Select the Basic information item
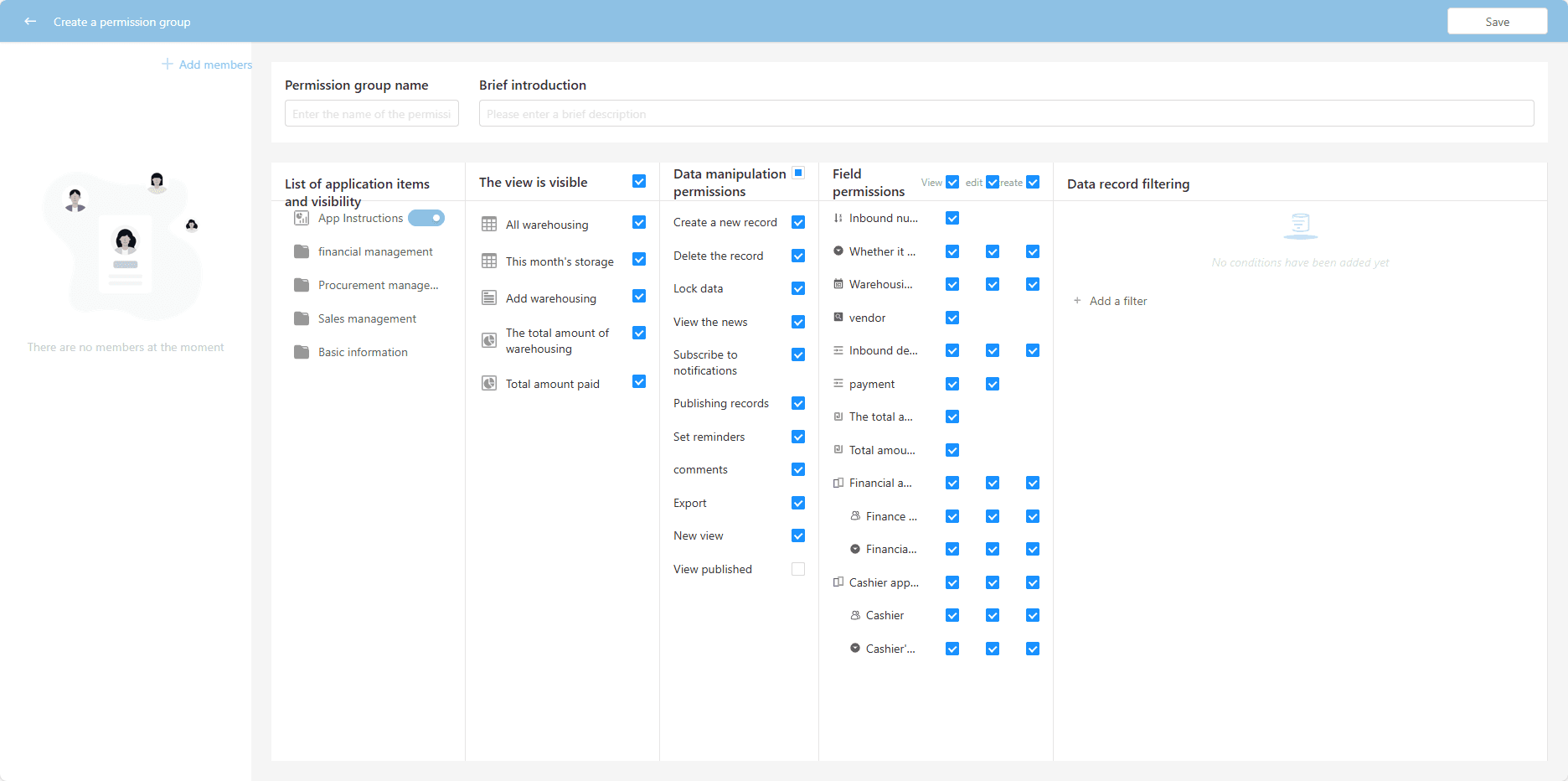Viewport: 1568px width, 781px height. pyautogui.click(x=363, y=352)
